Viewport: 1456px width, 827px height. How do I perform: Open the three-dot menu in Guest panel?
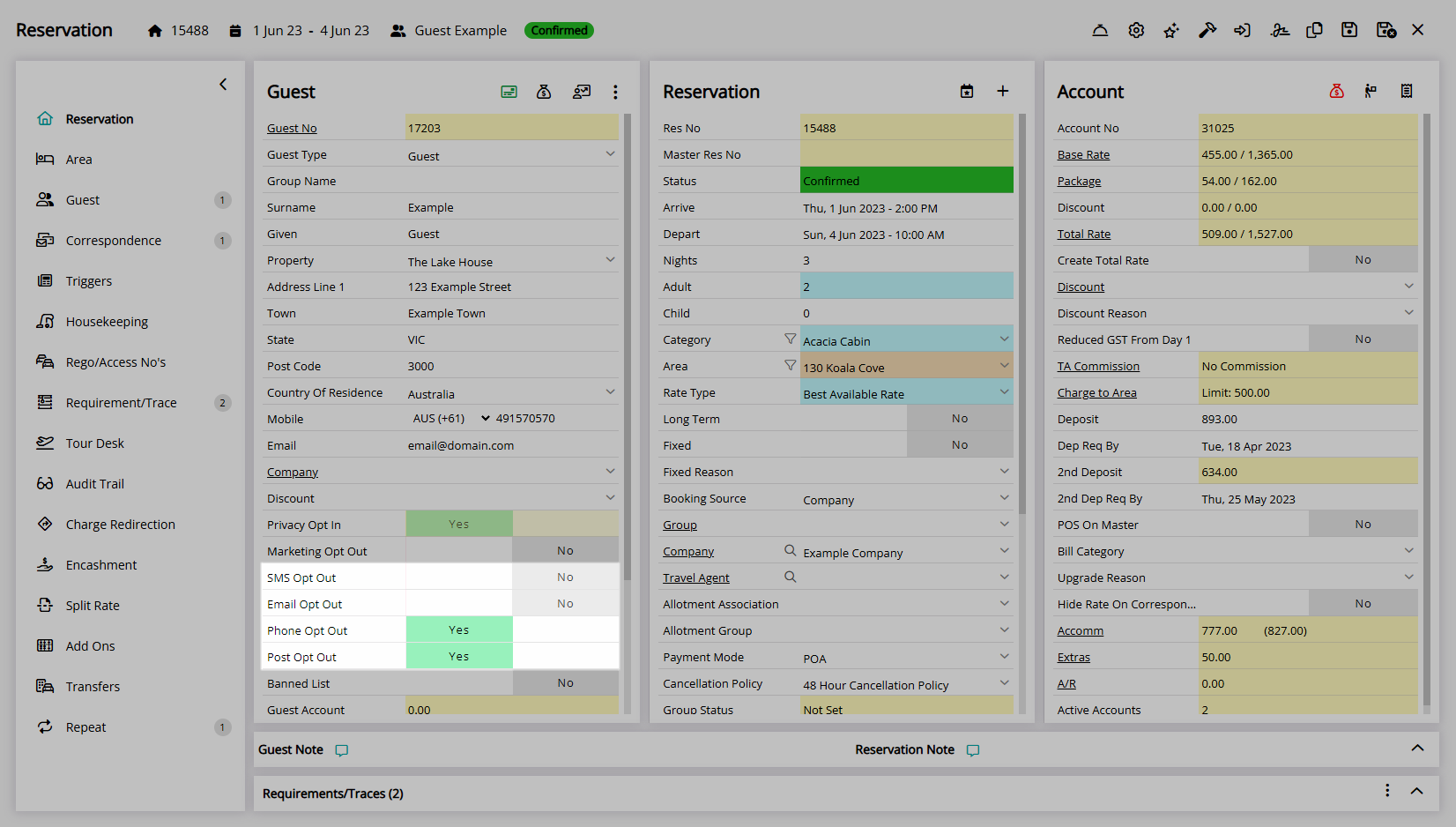615,92
